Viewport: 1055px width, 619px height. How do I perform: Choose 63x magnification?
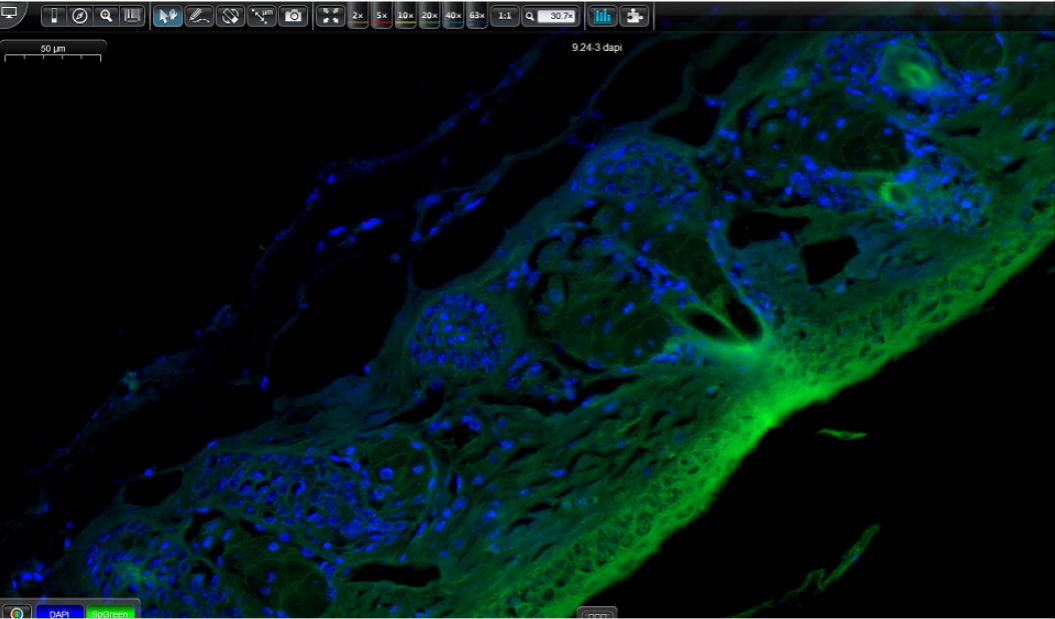[x=477, y=16]
